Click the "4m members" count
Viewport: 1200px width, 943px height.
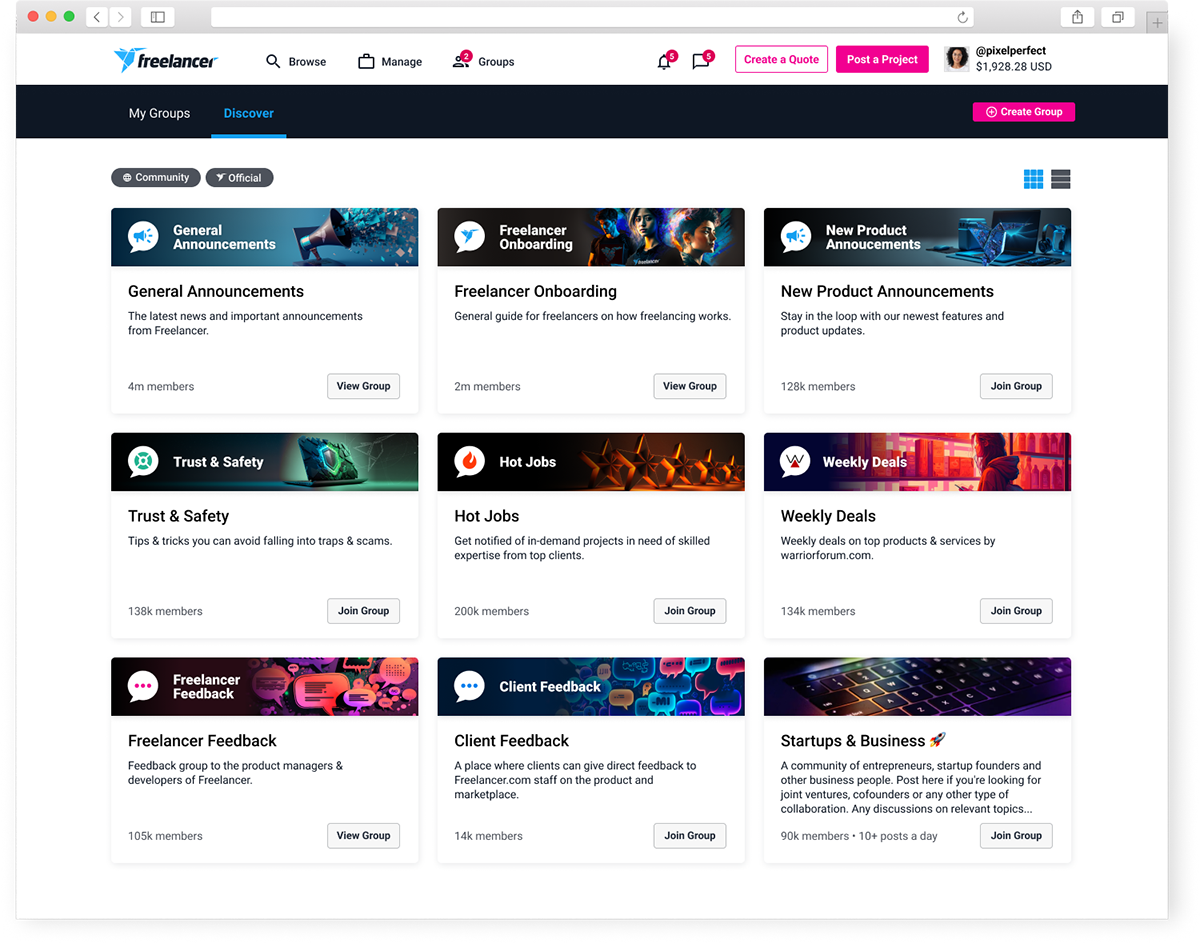pyautogui.click(x=161, y=387)
